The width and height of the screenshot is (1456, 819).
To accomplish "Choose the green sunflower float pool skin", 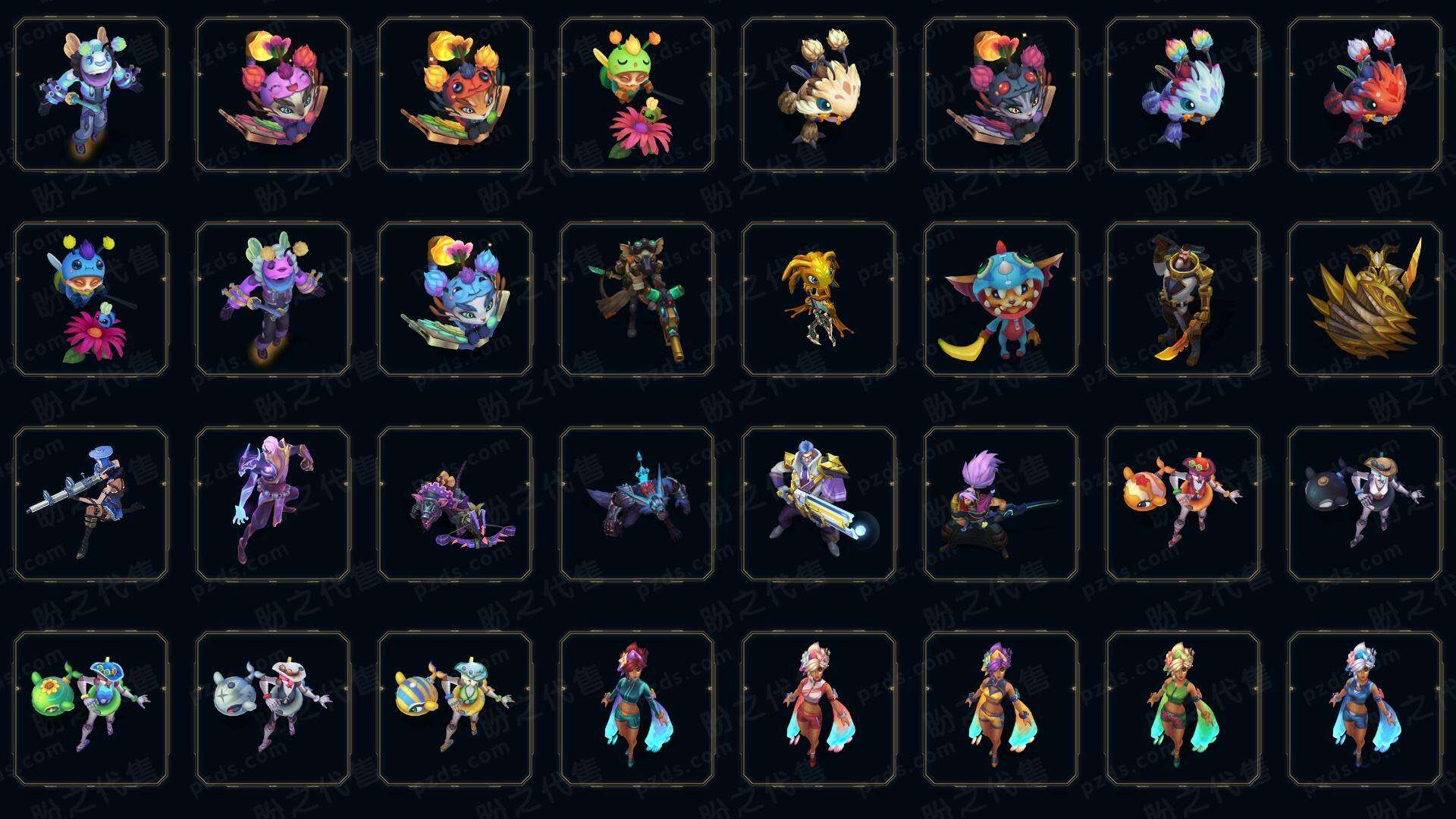I will point(91,709).
